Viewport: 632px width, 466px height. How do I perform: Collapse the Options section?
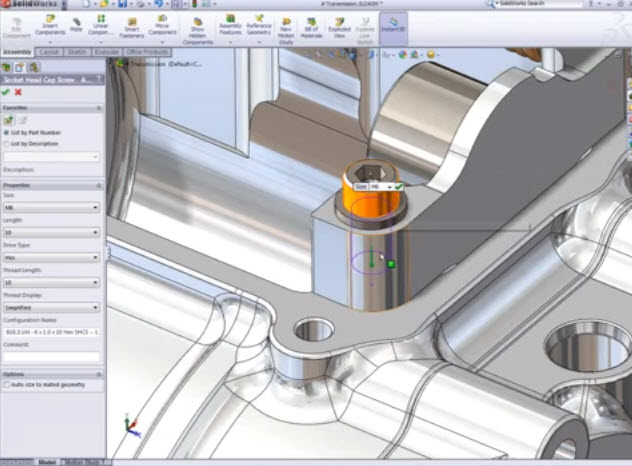[99, 374]
